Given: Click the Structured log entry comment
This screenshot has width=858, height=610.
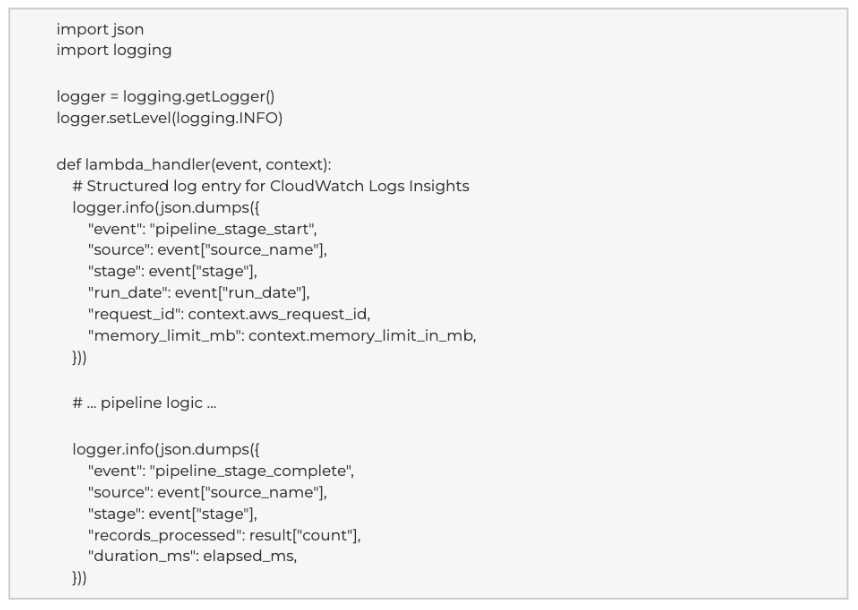Looking at the screenshot, I should [271, 186].
